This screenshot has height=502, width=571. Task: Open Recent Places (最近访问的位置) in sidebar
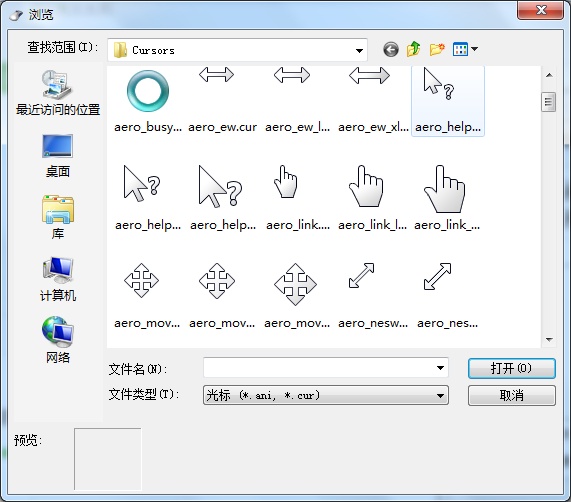[58, 93]
